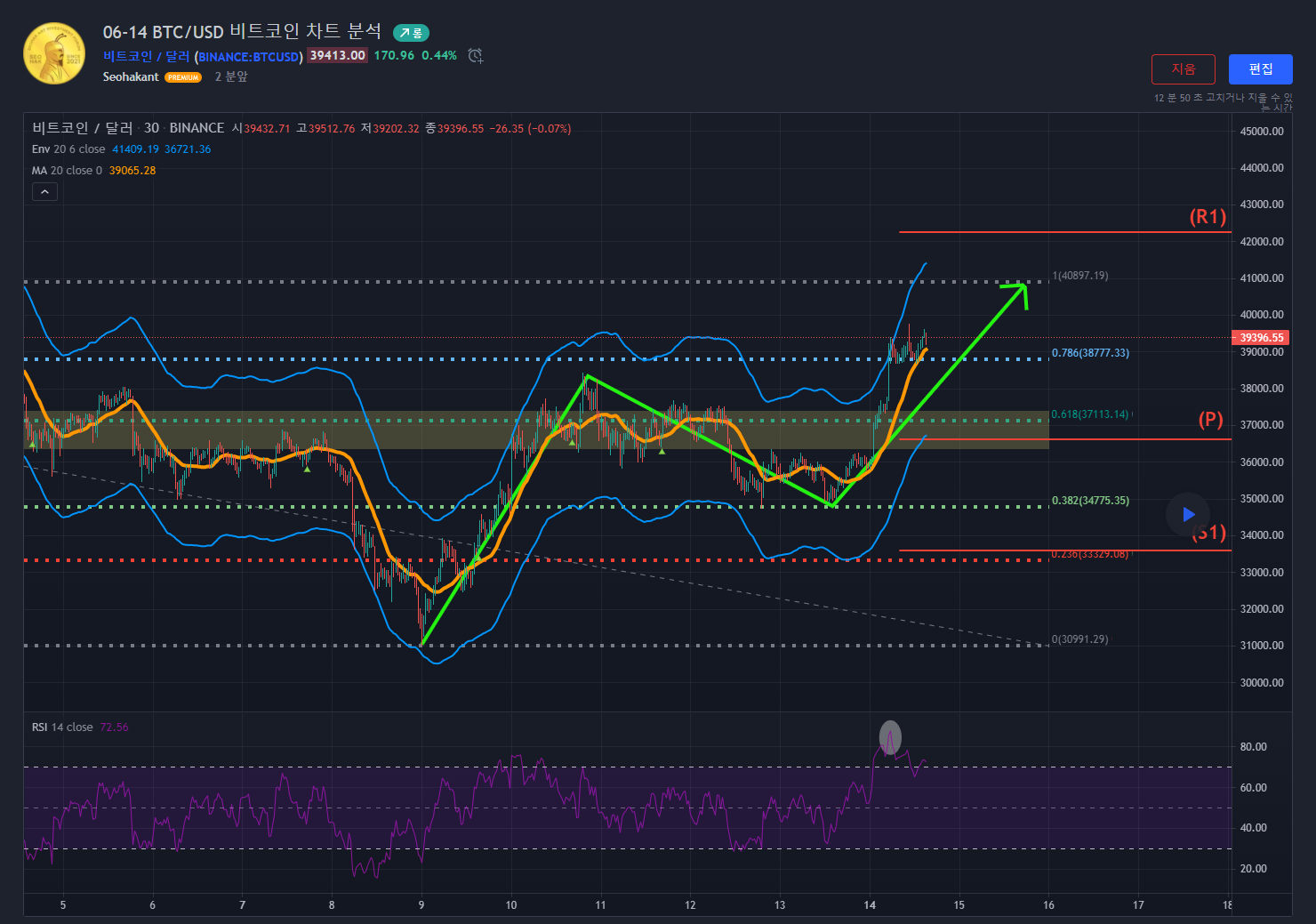Screen dimensions: 1316x924
Task: Click the alarm clock icon beside the price change
Action: (x=476, y=56)
